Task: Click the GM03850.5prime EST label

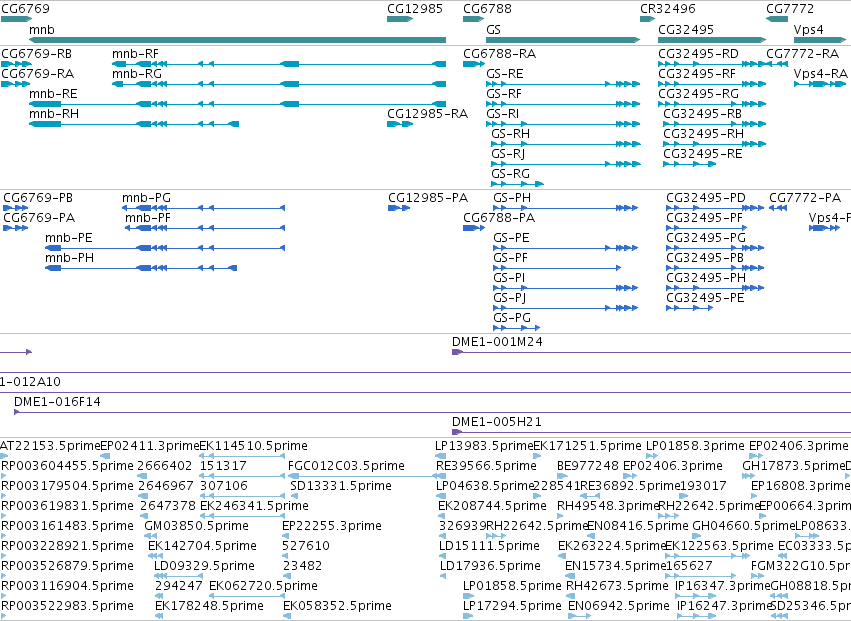Action: (196, 525)
